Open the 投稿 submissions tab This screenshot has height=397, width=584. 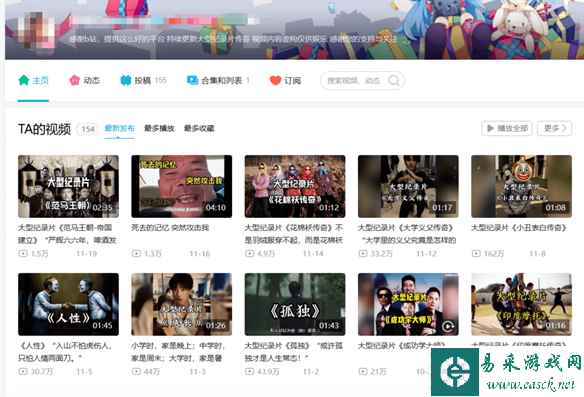tap(143, 80)
